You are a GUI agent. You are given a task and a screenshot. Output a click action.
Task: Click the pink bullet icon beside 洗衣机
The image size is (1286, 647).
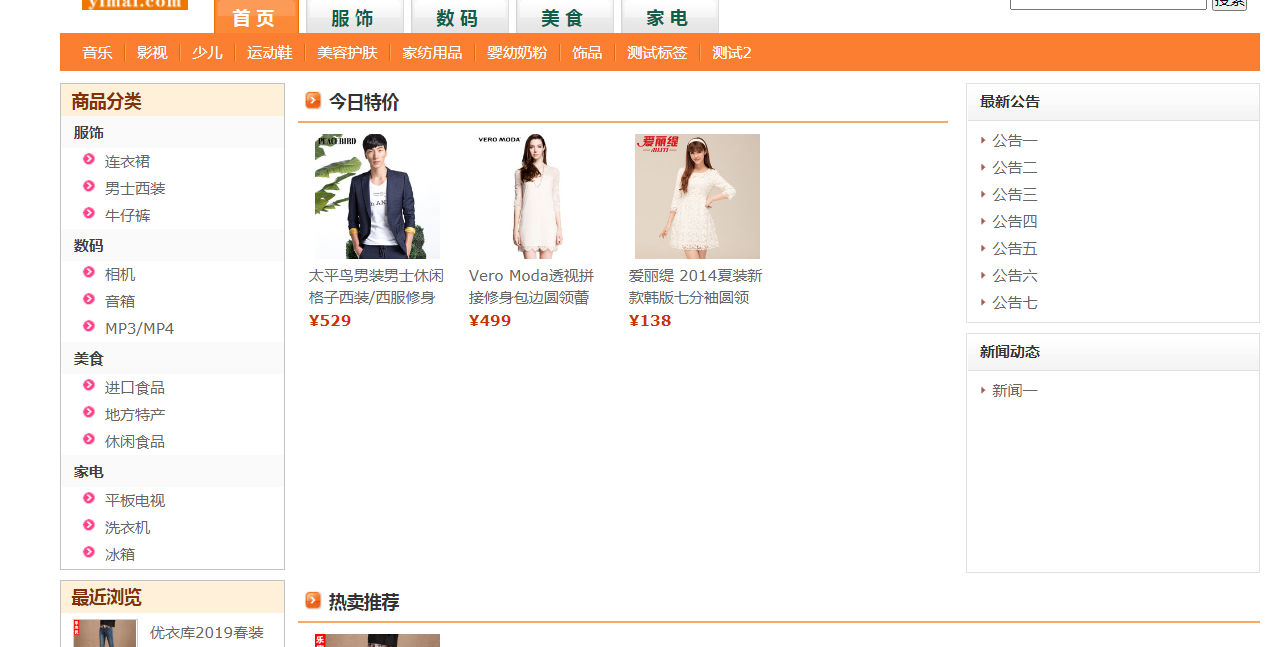point(89,525)
